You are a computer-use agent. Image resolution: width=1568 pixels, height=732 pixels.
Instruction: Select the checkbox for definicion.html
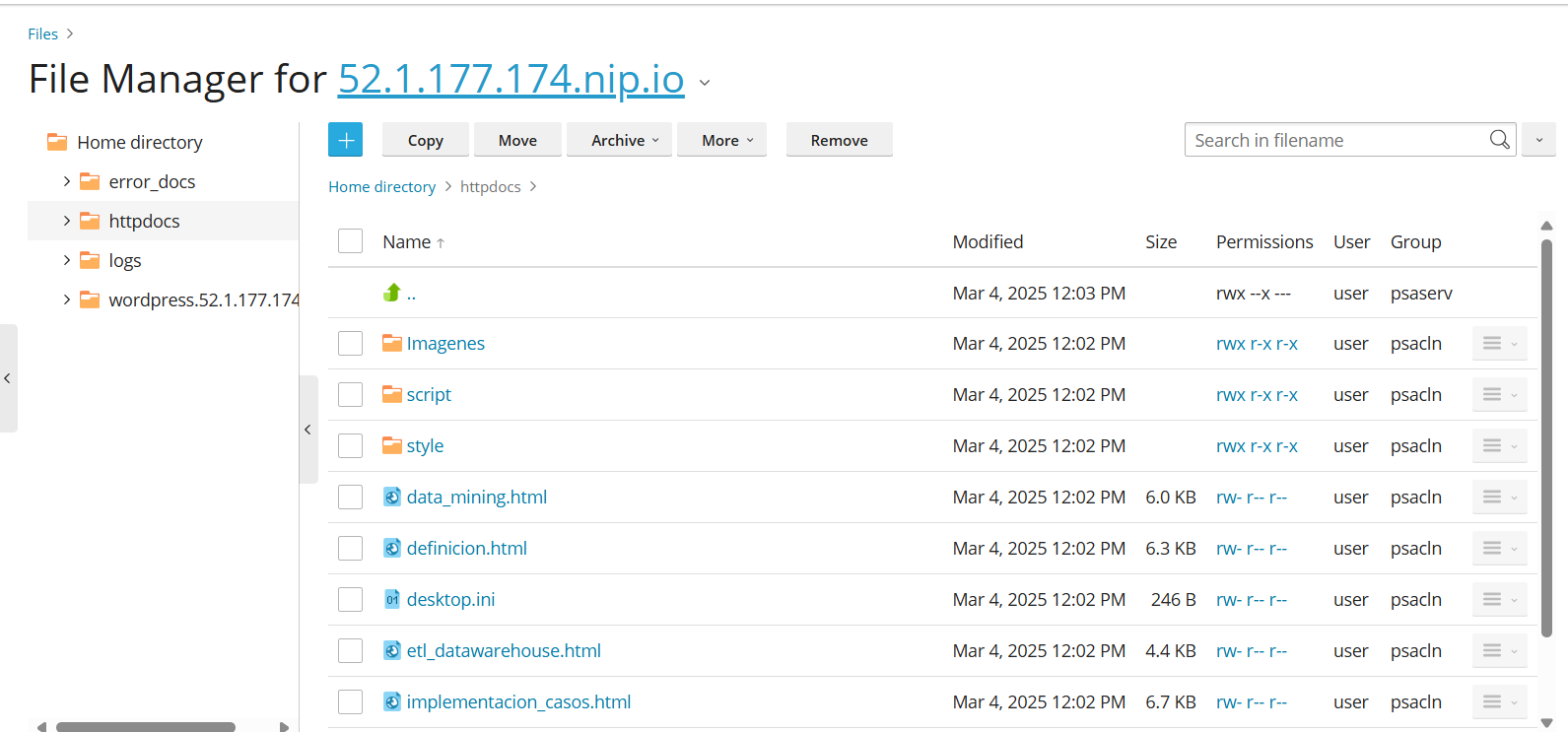pyautogui.click(x=351, y=548)
